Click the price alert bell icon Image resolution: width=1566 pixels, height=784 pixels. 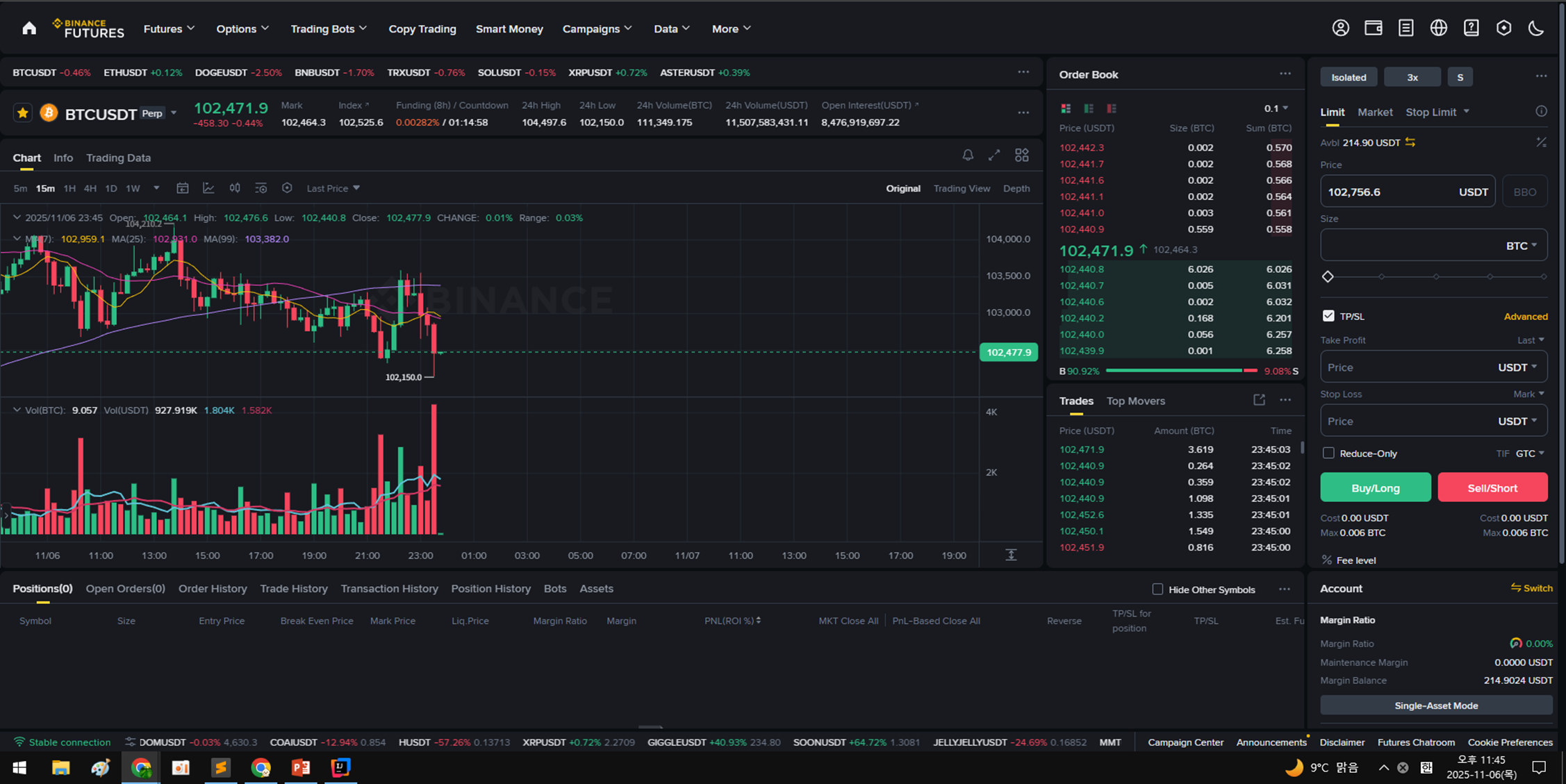pyautogui.click(x=967, y=155)
